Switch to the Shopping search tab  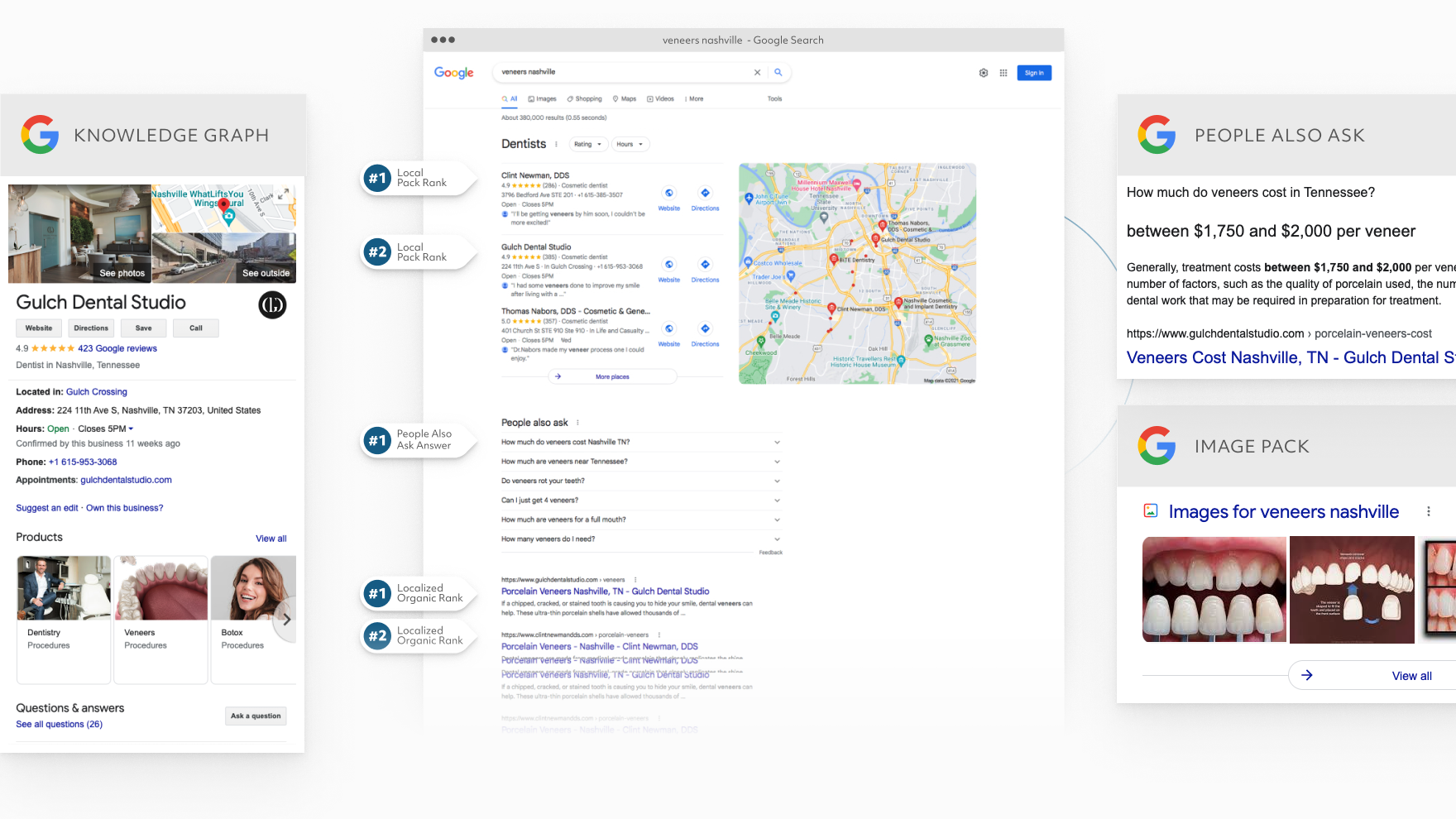[x=585, y=98]
